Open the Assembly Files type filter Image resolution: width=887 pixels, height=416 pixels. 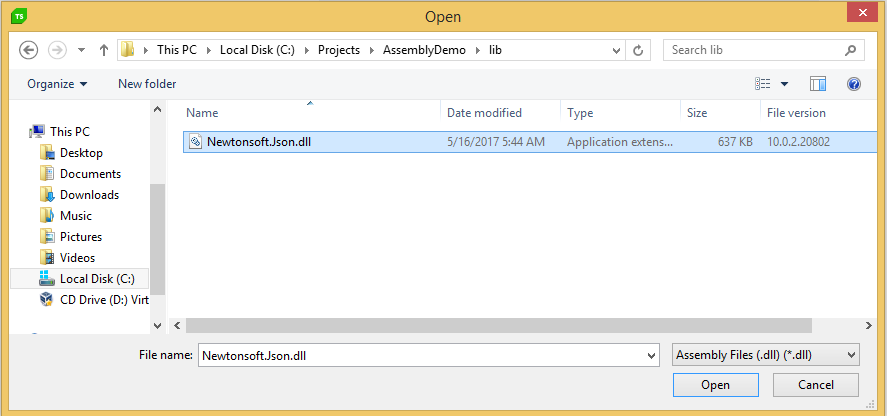pyautogui.click(x=766, y=355)
